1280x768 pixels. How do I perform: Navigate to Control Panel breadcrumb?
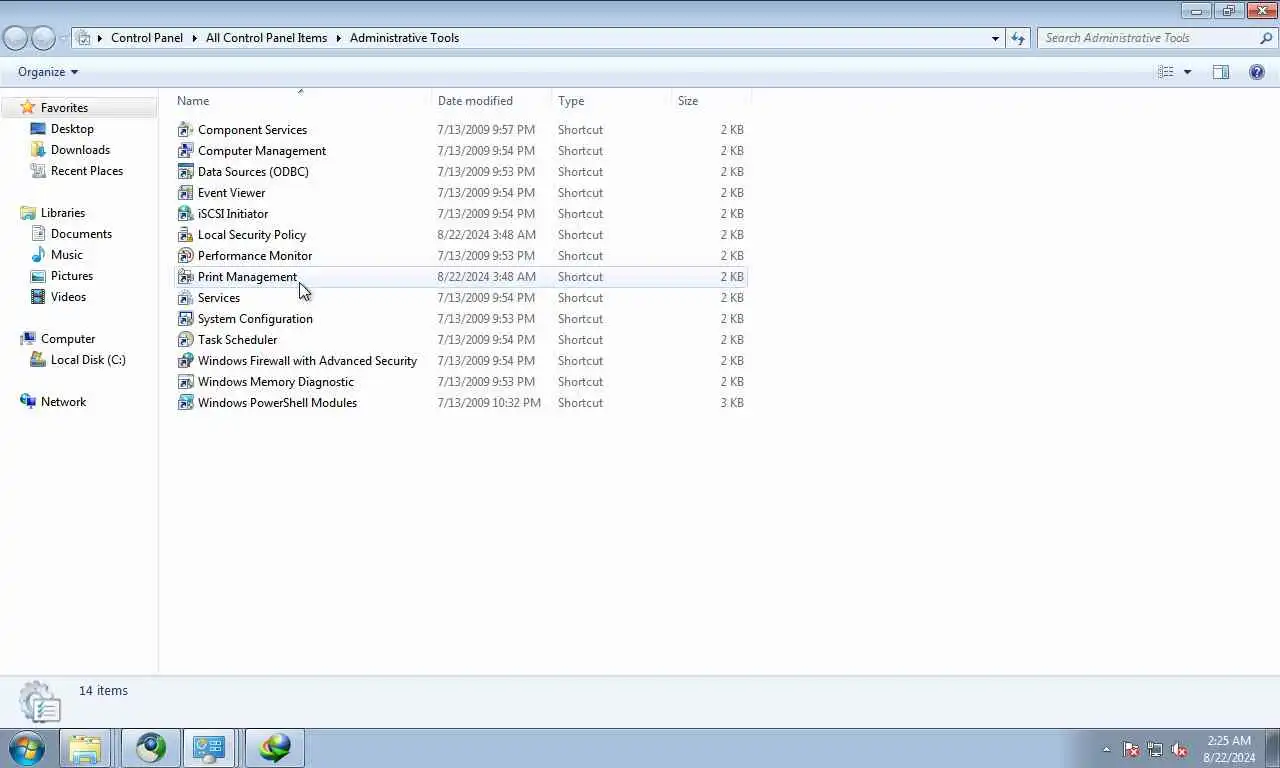147,38
